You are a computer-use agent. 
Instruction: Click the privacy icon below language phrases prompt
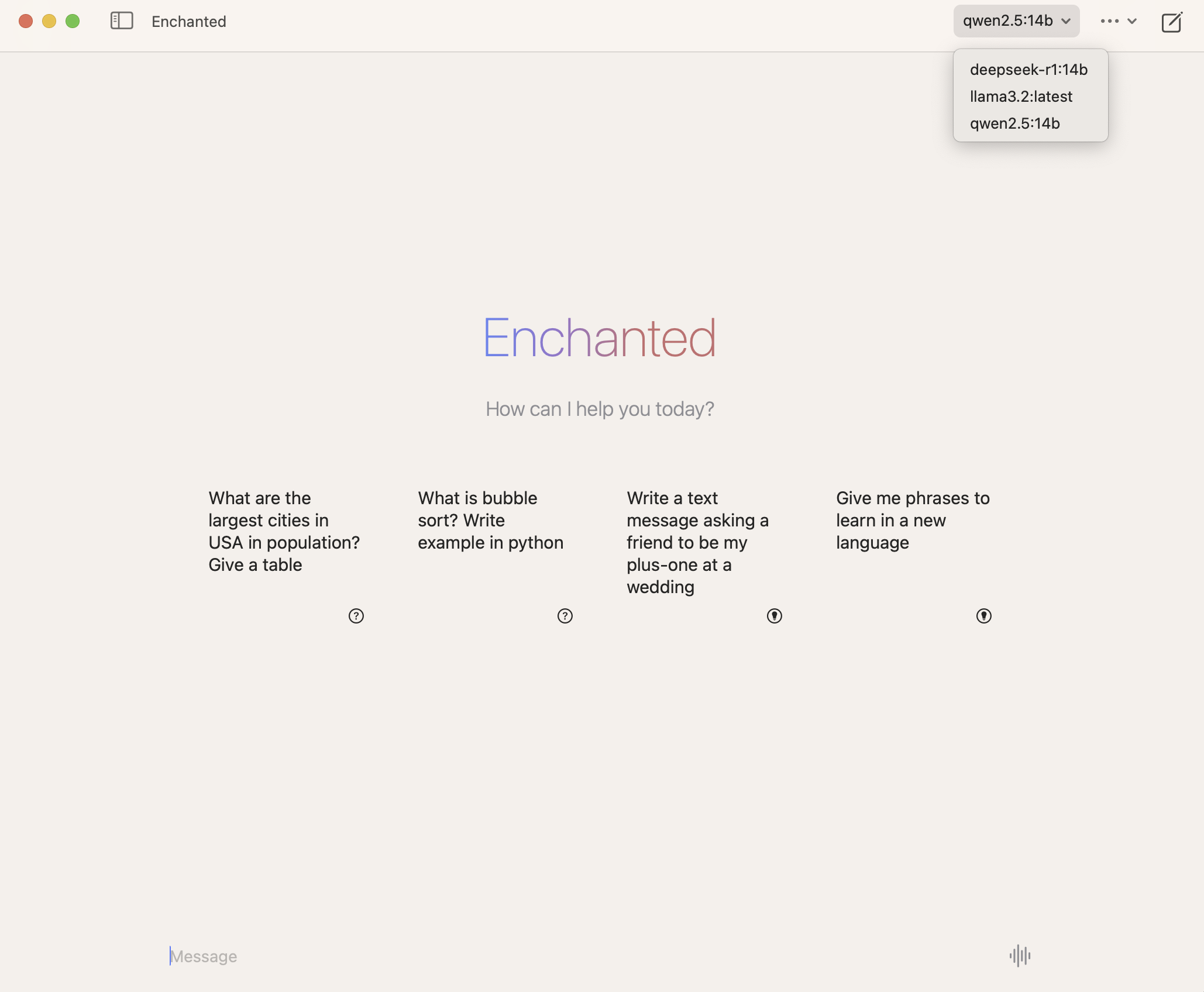point(983,615)
